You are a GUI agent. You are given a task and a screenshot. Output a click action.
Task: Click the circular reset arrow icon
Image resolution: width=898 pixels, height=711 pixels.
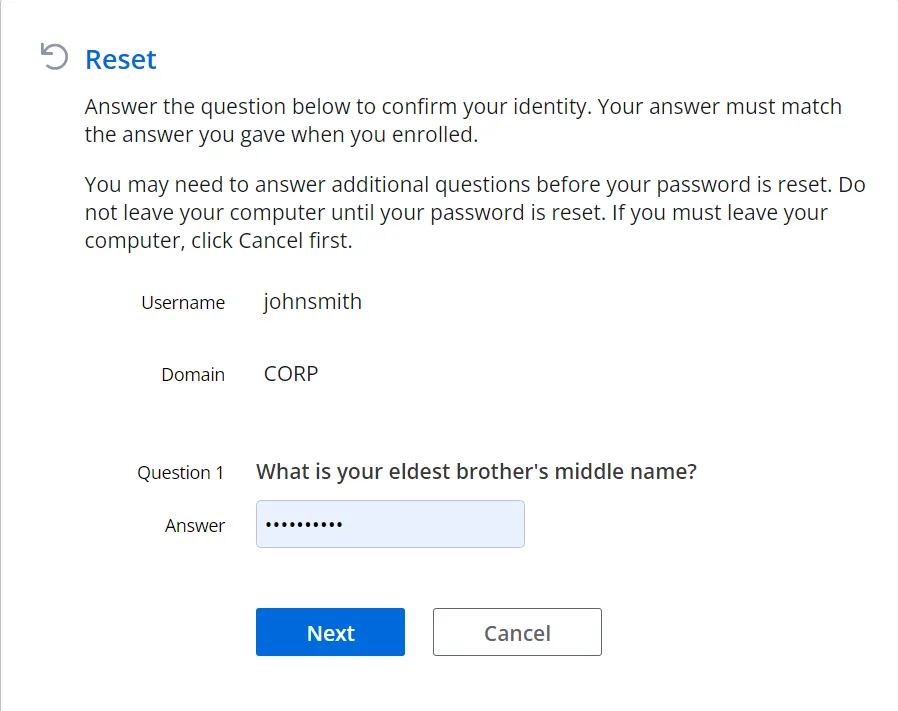point(54,57)
